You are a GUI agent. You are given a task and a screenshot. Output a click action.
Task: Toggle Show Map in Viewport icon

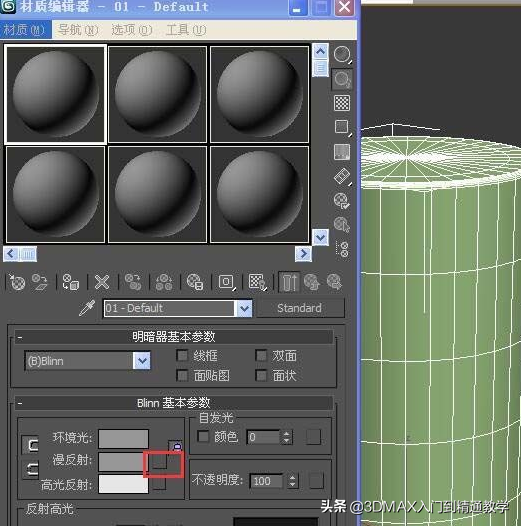[258, 282]
